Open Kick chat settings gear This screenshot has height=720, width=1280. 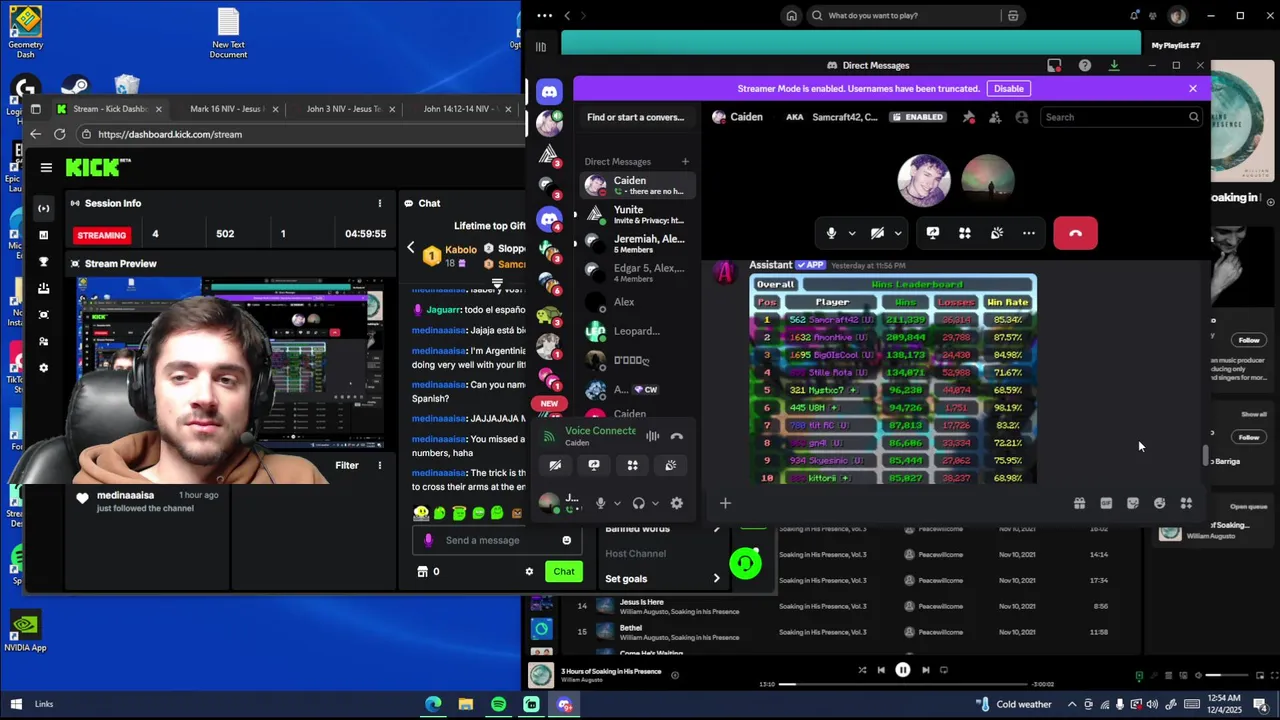coord(529,571)
